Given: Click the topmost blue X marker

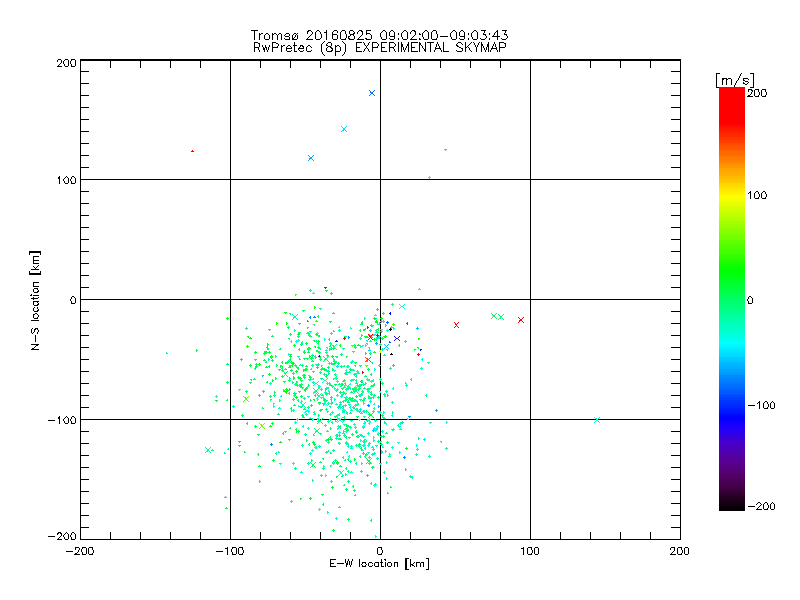Looking at the screenshot, I should coord(372,93).
